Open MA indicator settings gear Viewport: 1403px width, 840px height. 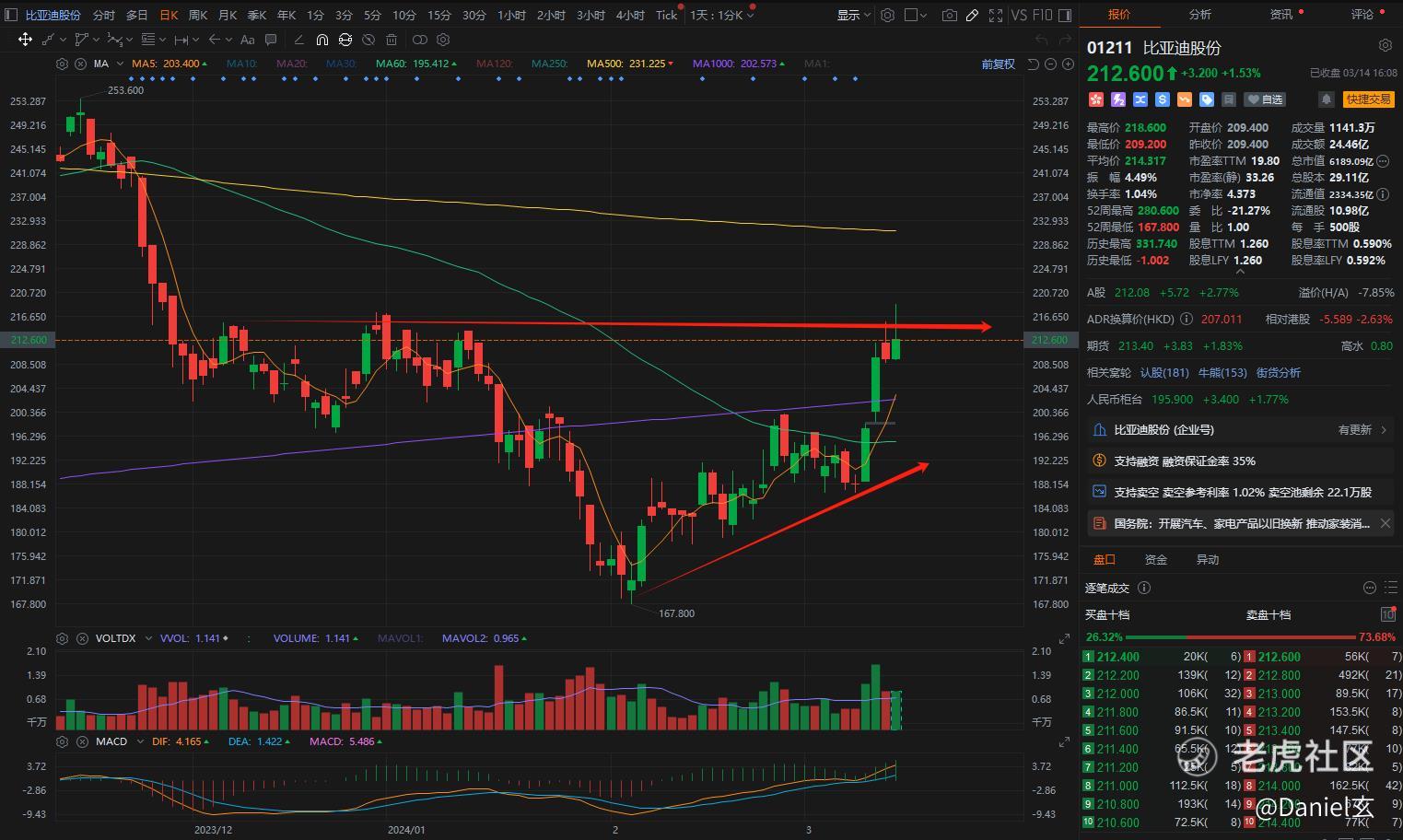[62, 64]
